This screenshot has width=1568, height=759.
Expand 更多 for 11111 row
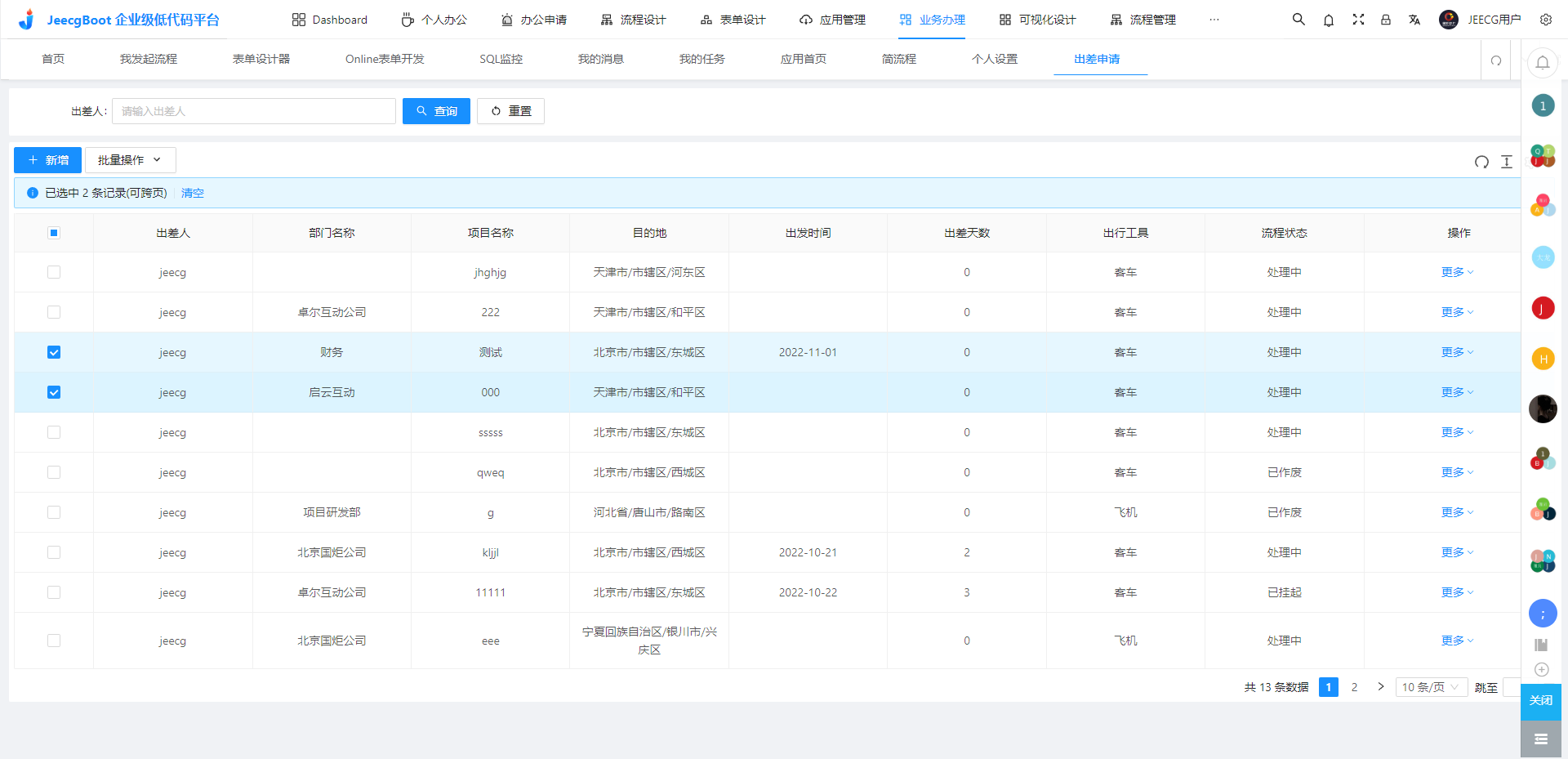click(x=1458, y=592)
